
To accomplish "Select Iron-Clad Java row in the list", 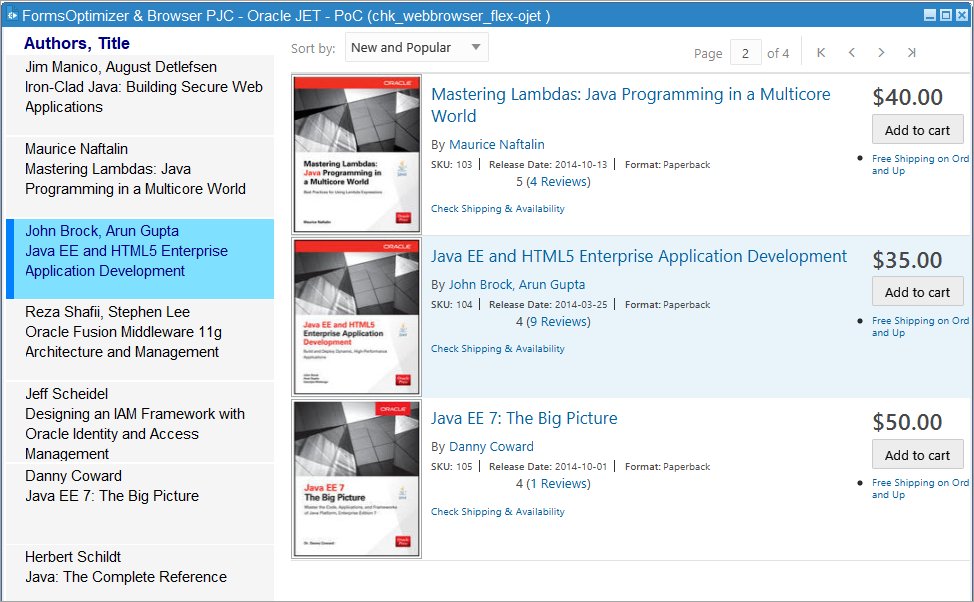I will click(x=140, y=94).
